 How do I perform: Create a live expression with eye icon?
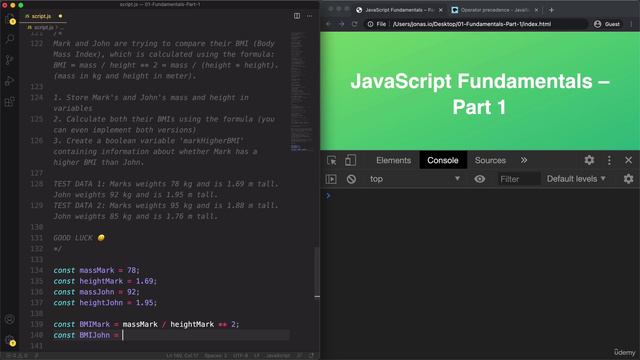(x=480, y=179)
